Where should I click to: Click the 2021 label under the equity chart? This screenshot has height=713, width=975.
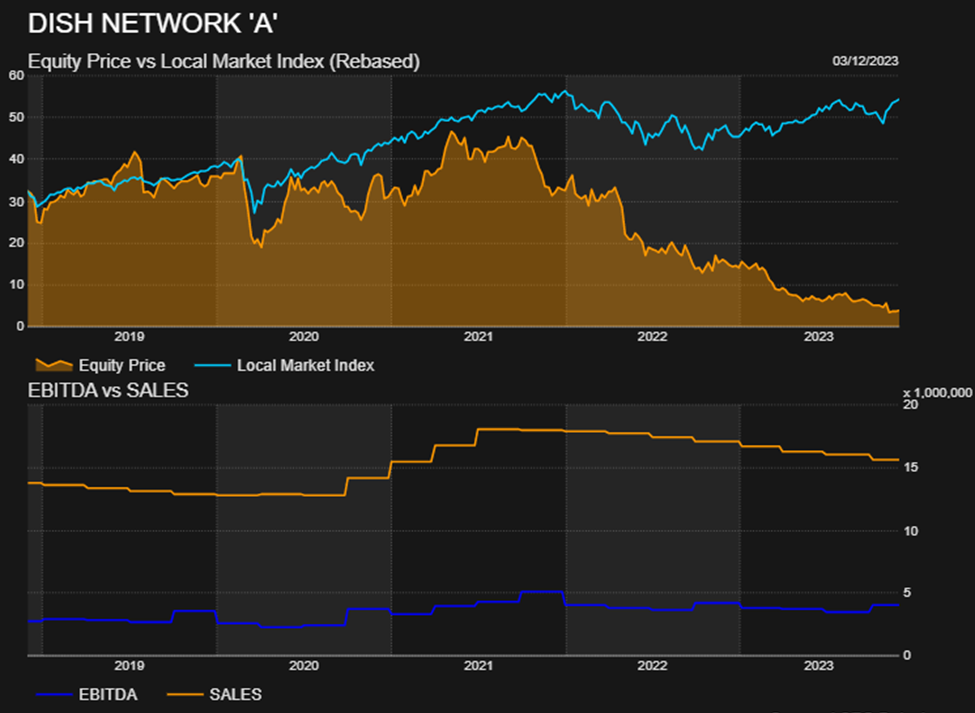point(478,337)
